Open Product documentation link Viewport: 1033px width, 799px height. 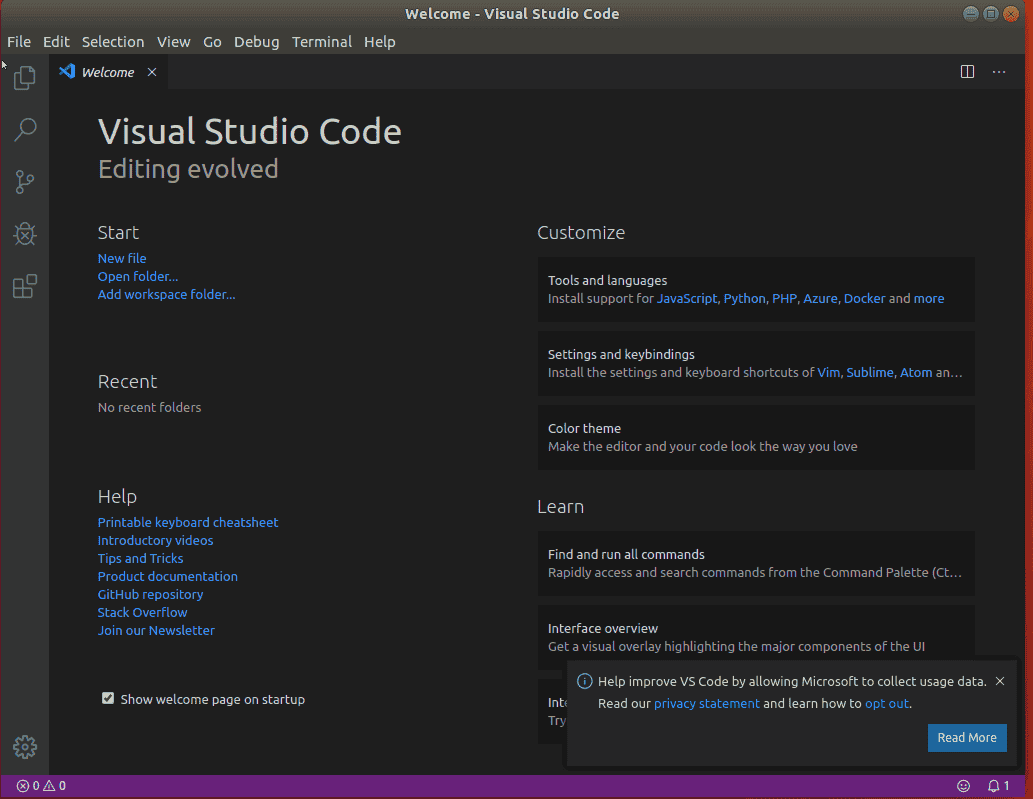click(167, 576)
